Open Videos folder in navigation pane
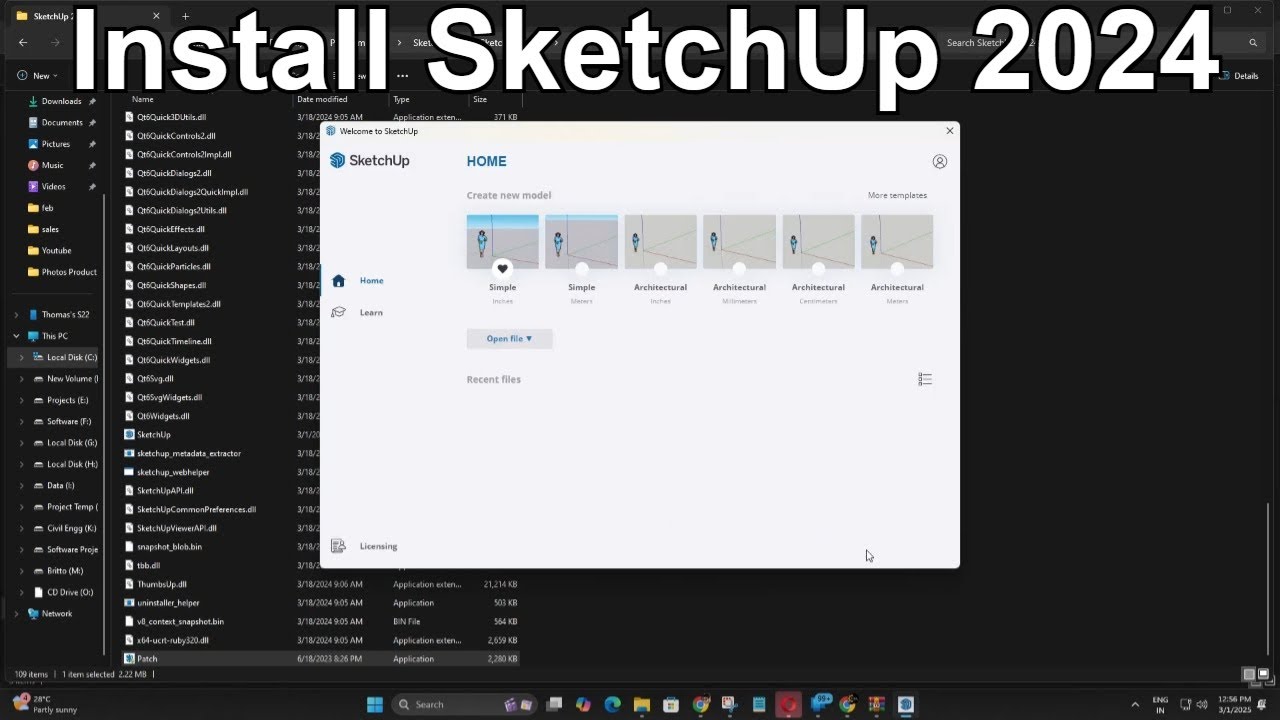 coord(53,186)
